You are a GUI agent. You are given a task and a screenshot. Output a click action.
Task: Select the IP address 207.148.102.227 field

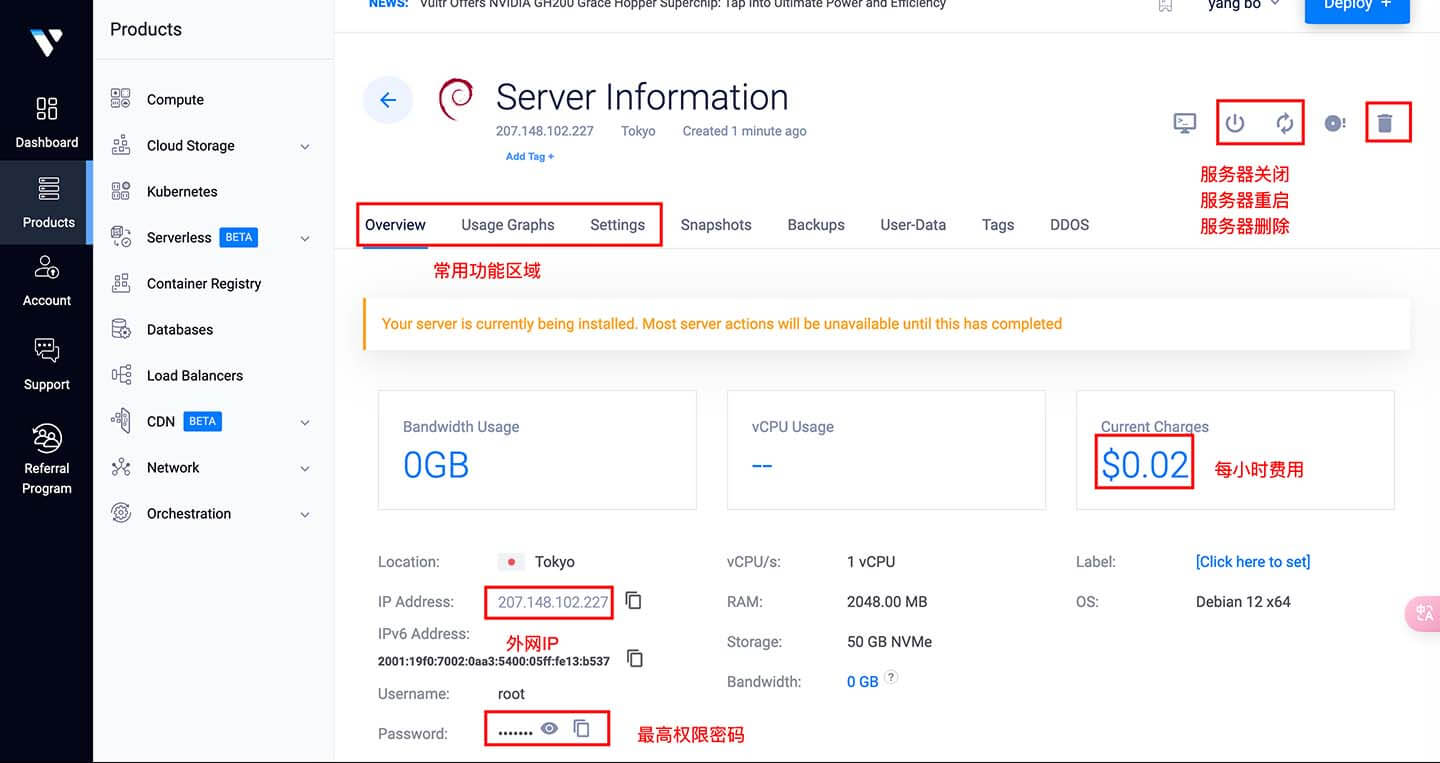coord(553,602)
